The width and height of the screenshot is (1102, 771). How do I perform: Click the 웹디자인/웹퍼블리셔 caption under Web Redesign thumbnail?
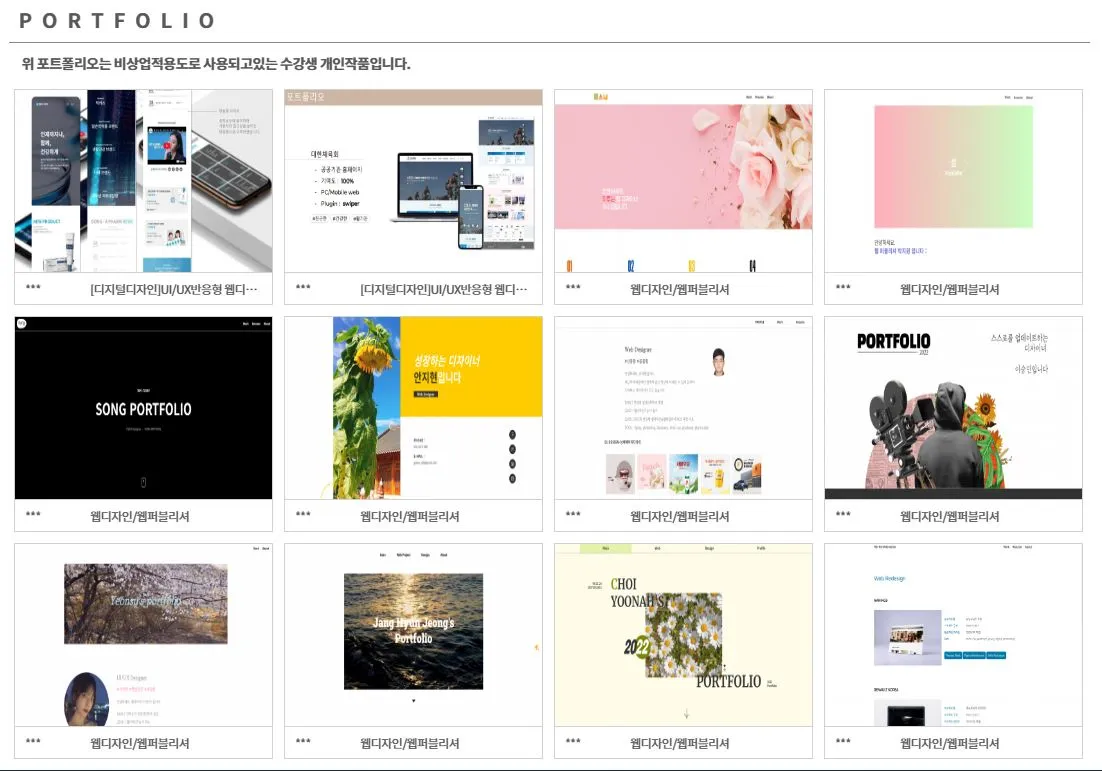coord(950,743)
